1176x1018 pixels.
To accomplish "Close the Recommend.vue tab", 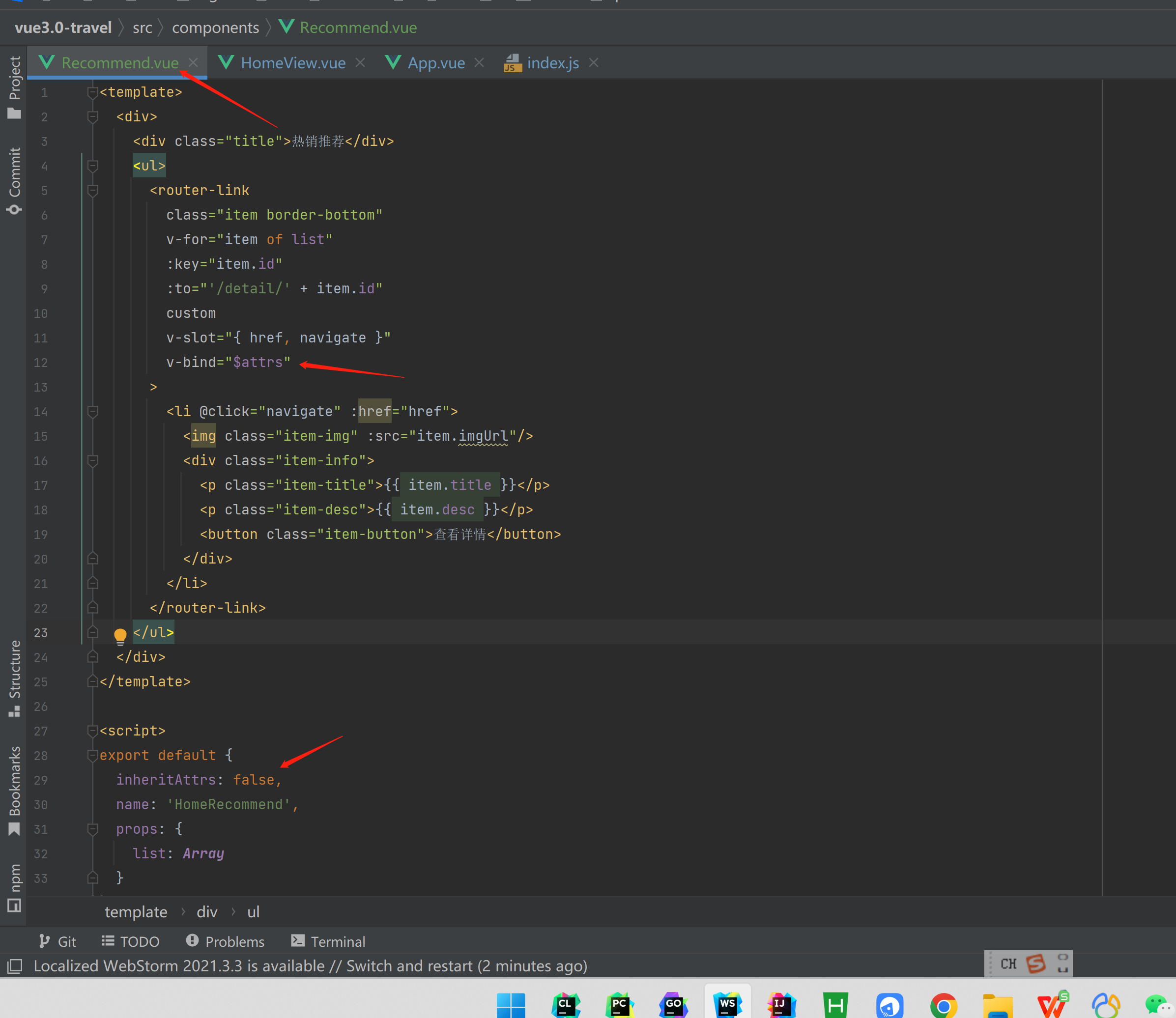I will 193,62.
